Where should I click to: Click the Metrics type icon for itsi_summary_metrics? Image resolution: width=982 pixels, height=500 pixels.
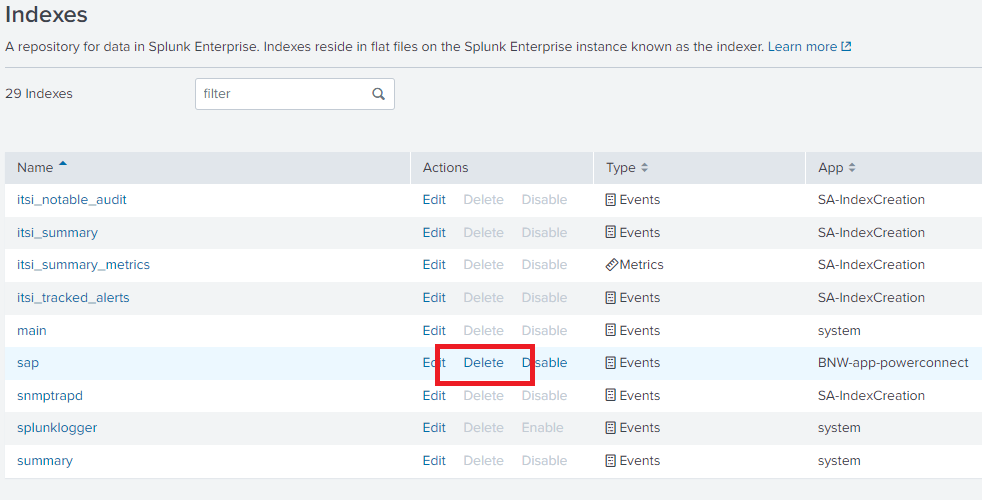coord(612,265)
